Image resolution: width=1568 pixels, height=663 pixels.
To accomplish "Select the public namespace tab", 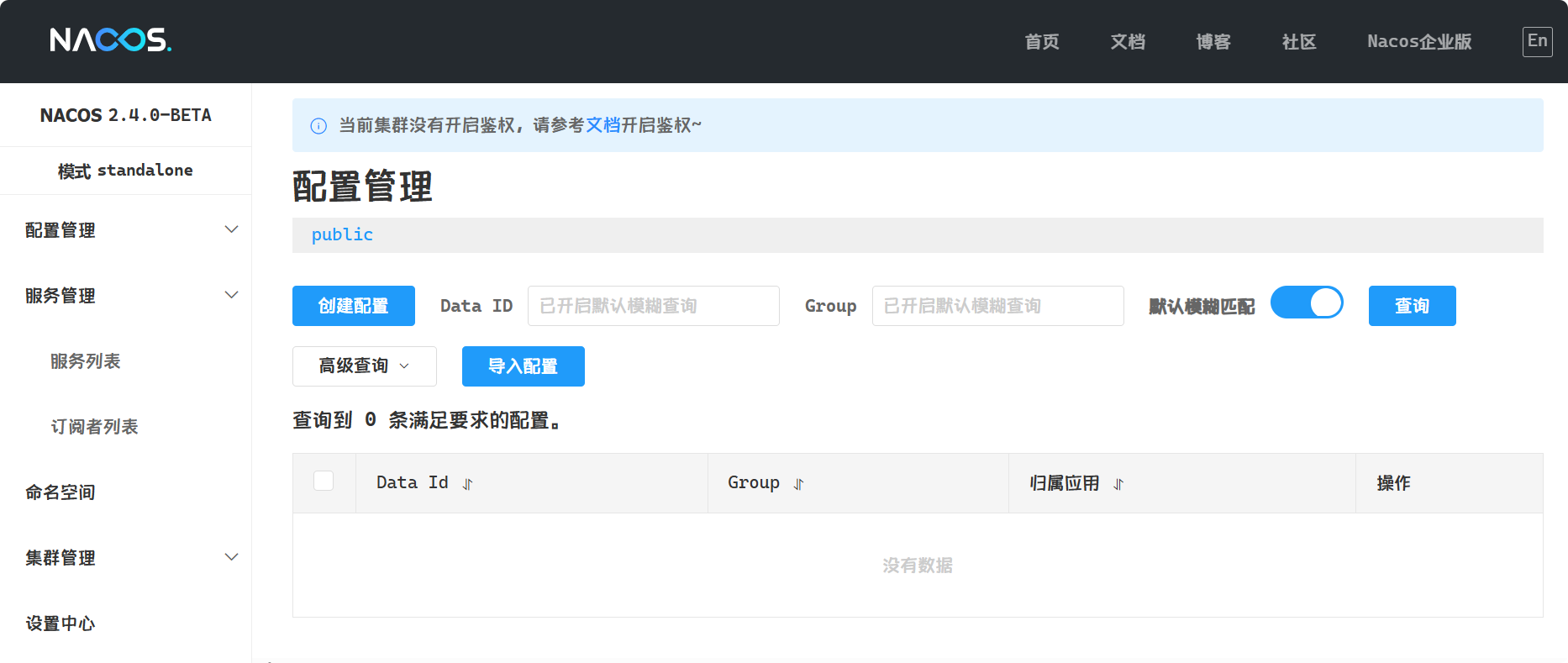I will click(342, 235).
